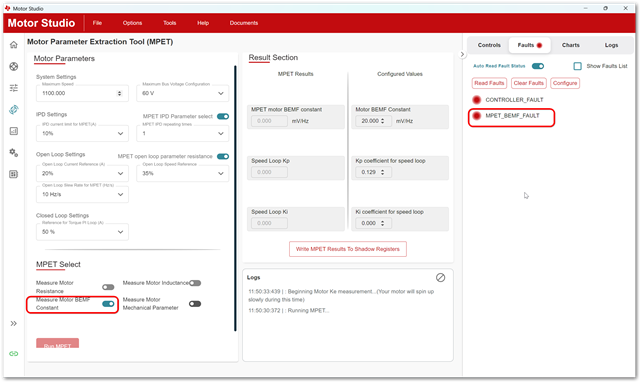Click the MPET_BEMF_FAULT label text

512,115
